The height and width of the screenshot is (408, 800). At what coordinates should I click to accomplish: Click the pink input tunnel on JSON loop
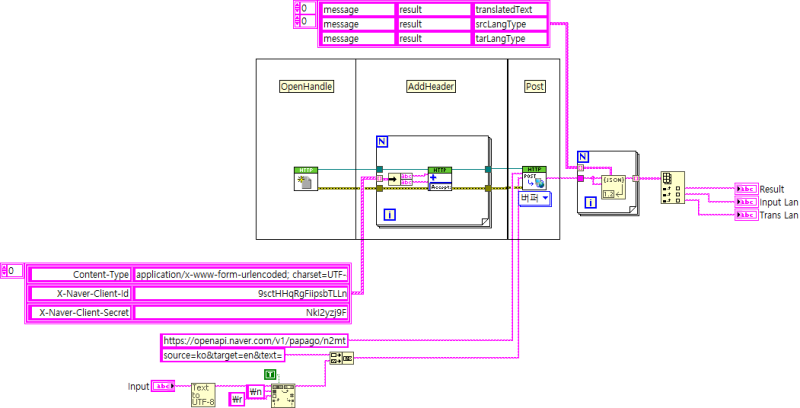click(x=581, y=178)
